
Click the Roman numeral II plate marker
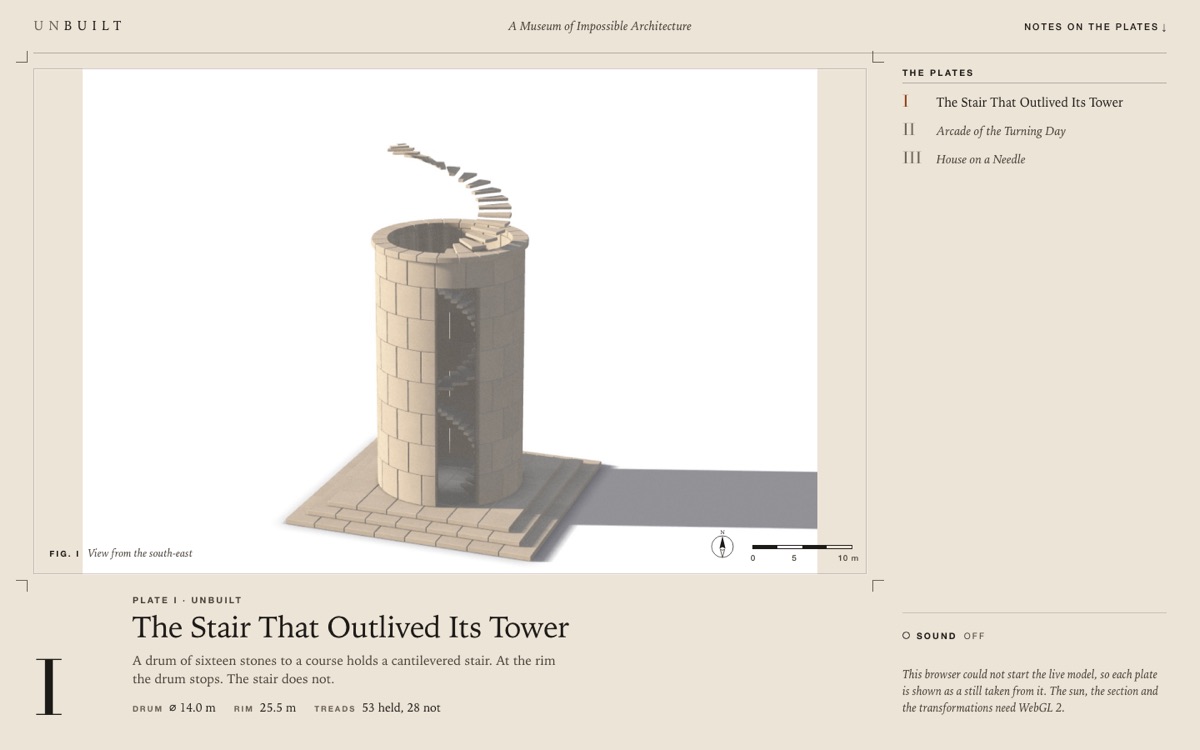click(909, 130)
